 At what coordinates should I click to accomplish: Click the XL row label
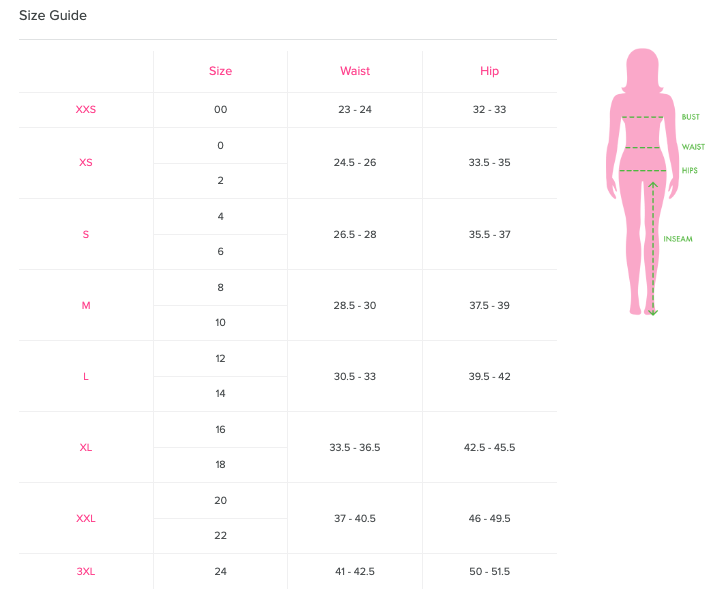[86, 448]
